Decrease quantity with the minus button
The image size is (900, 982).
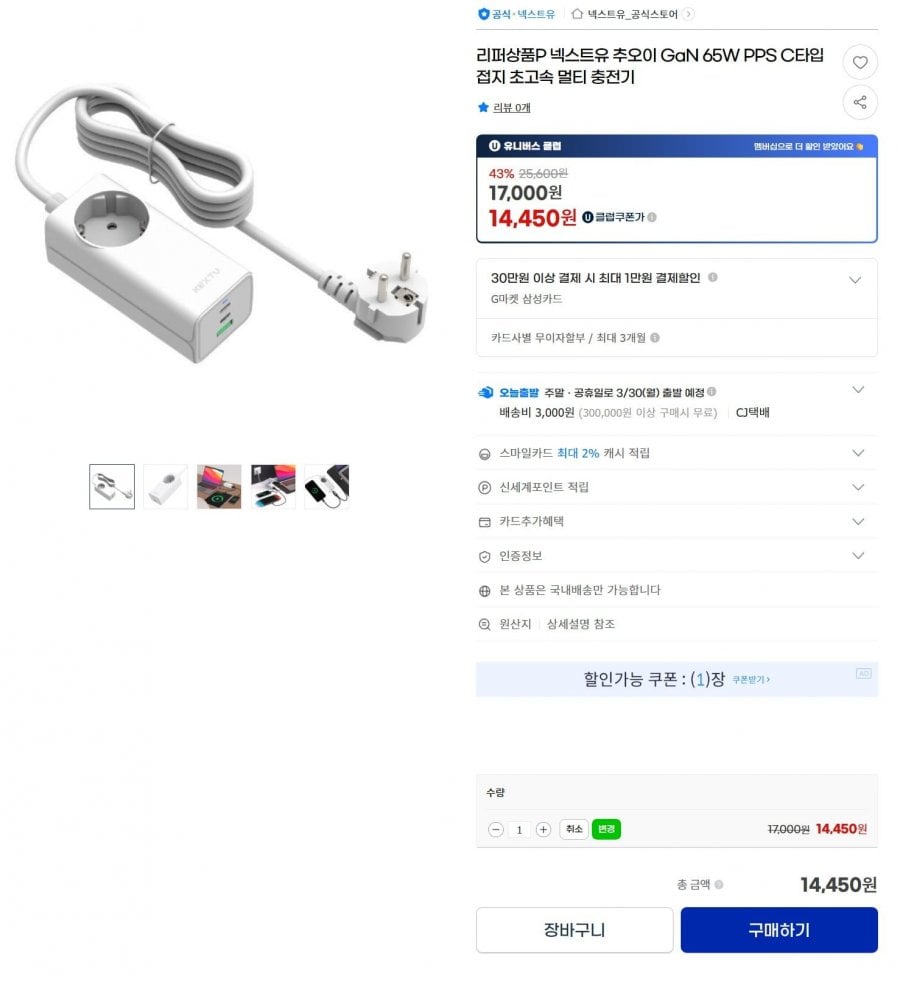495,829
